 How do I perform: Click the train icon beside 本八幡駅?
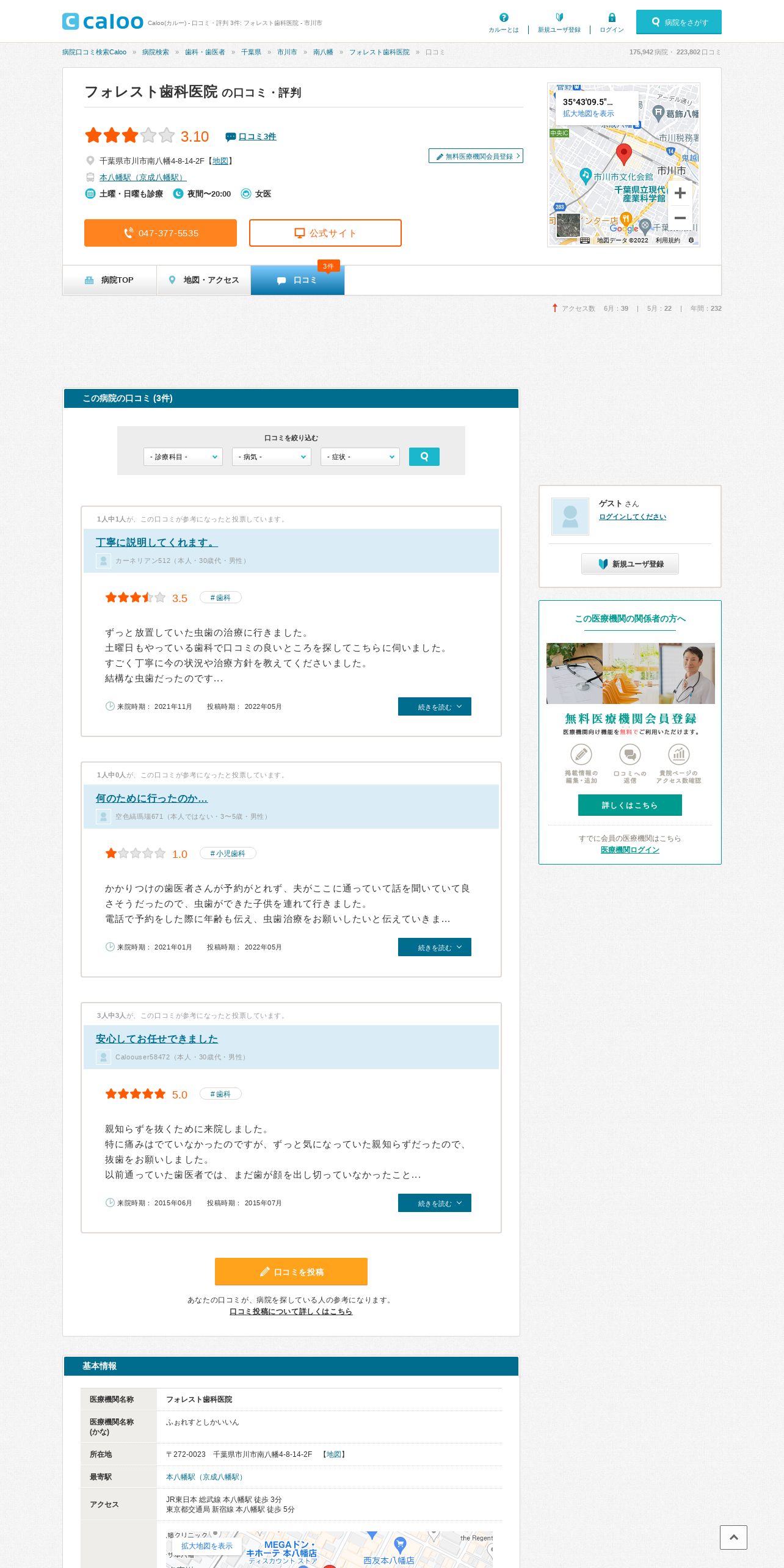(x=90, y=177)
